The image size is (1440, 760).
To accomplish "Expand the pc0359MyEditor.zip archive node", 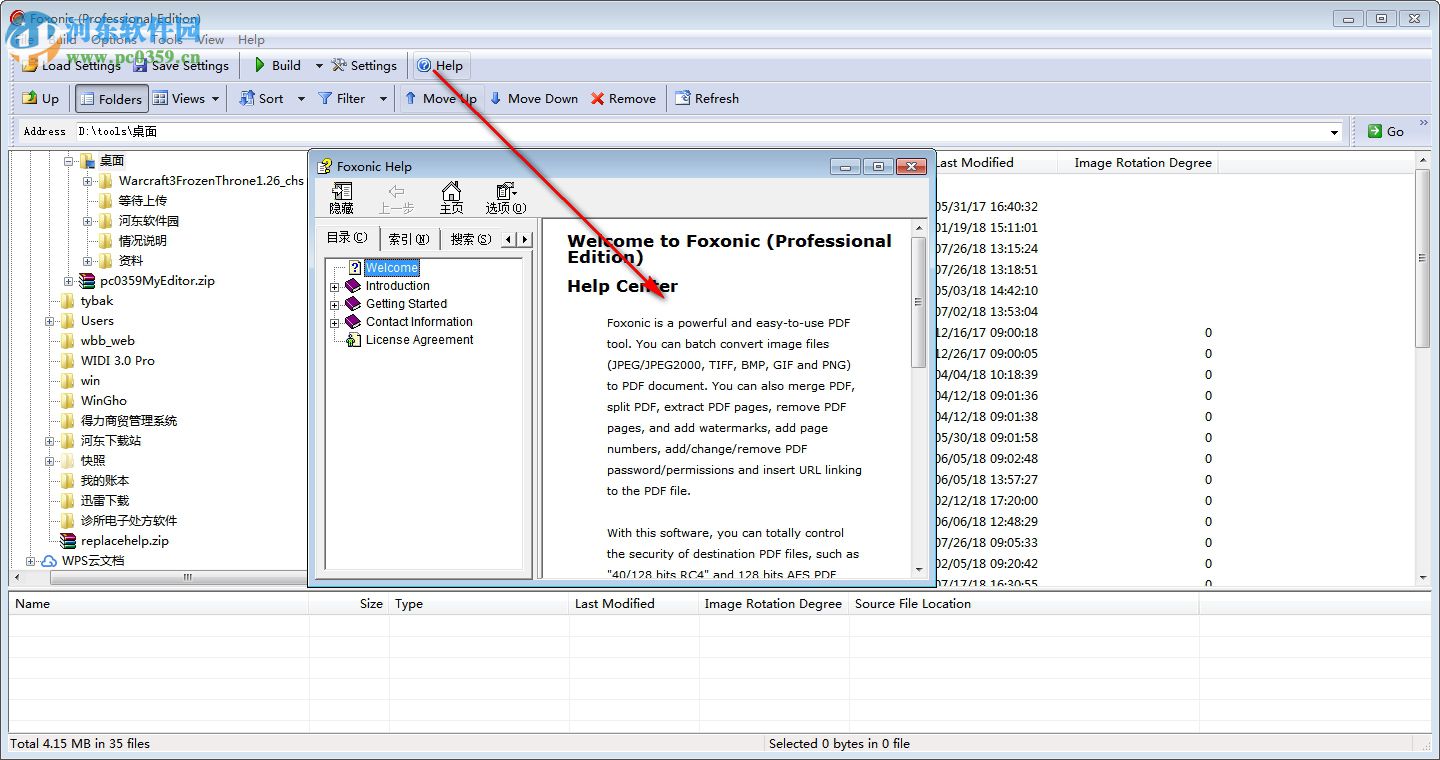I will coord(69,281).
